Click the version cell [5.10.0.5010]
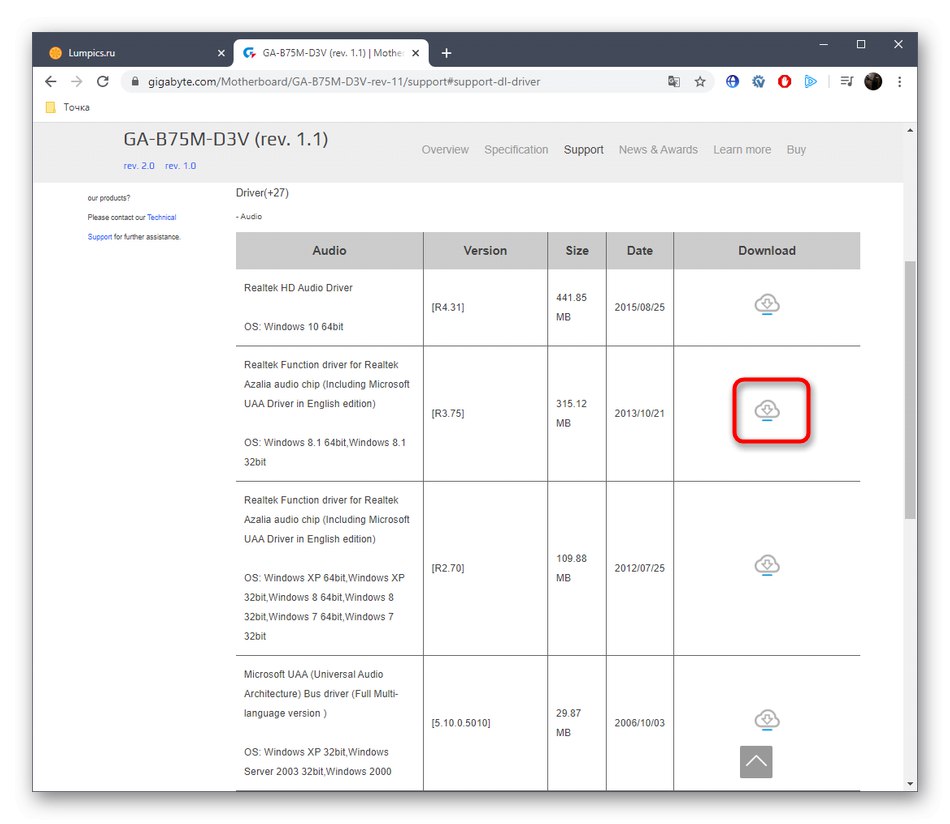 click(460, 723)
